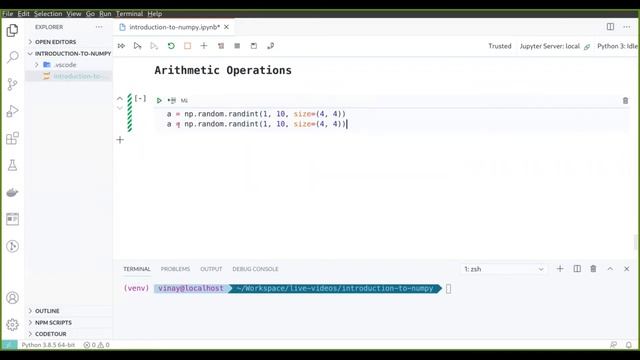Screen dimensions: 640x360
Task: Click the Python 3 kernel status
Action: click(x=617, y=46)
